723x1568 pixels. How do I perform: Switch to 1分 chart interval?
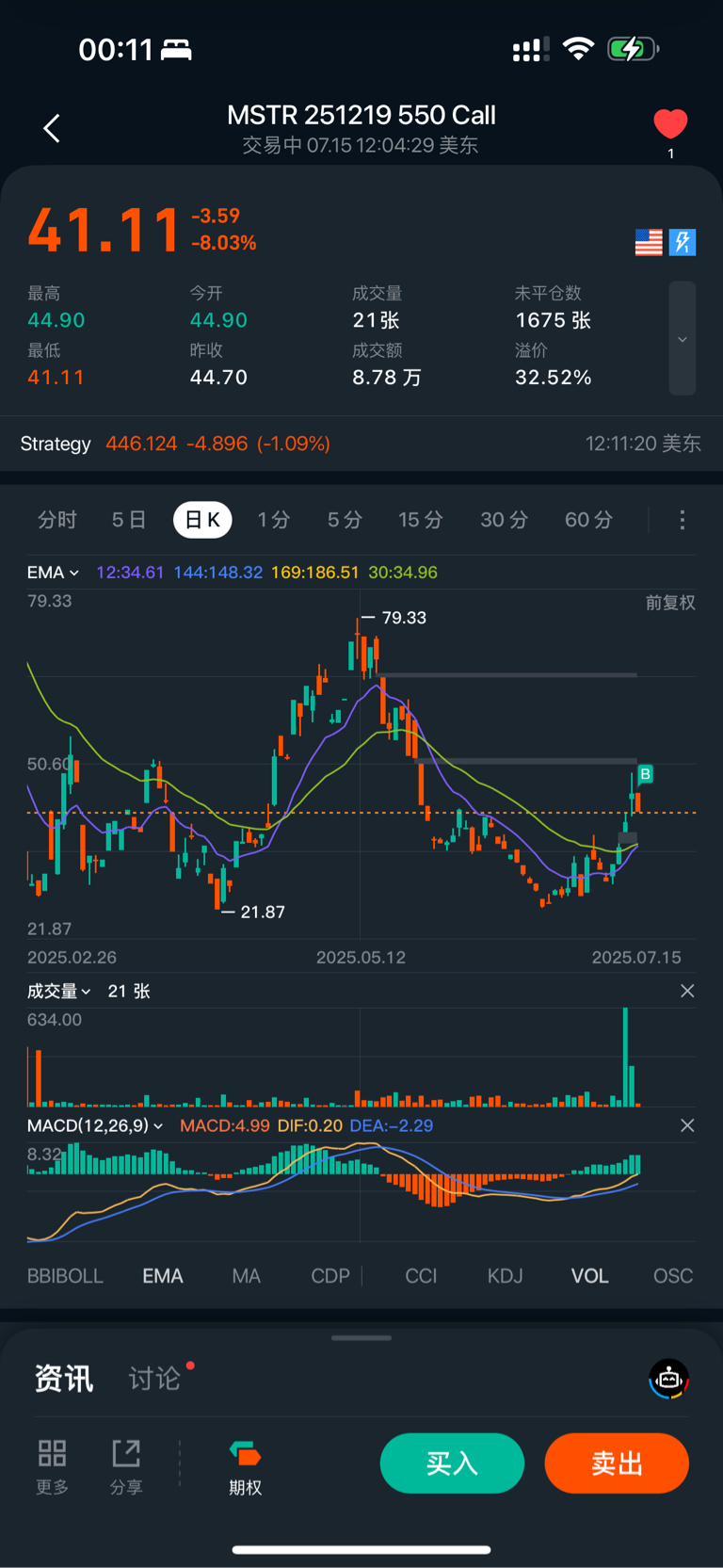coord(274,520)
